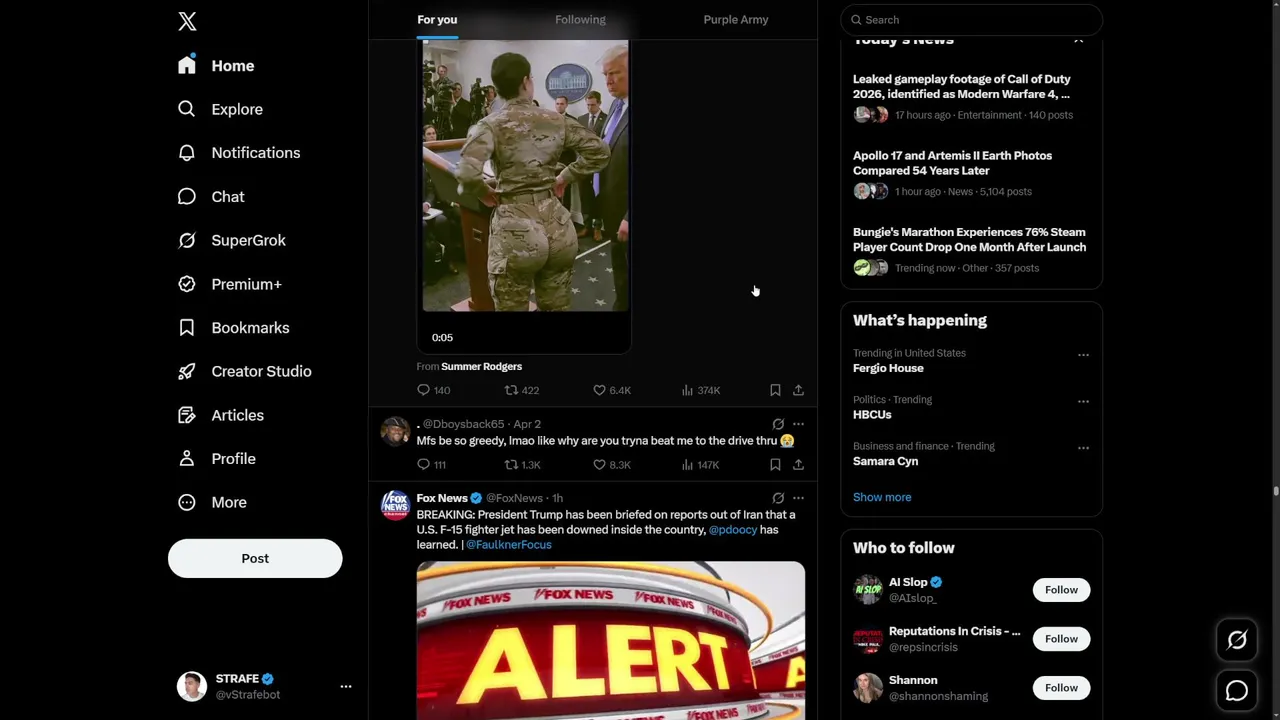This screenshot has height=720, width=1280.
Task: Open Profile in the sidebar
Action: (x=218, y=458)
